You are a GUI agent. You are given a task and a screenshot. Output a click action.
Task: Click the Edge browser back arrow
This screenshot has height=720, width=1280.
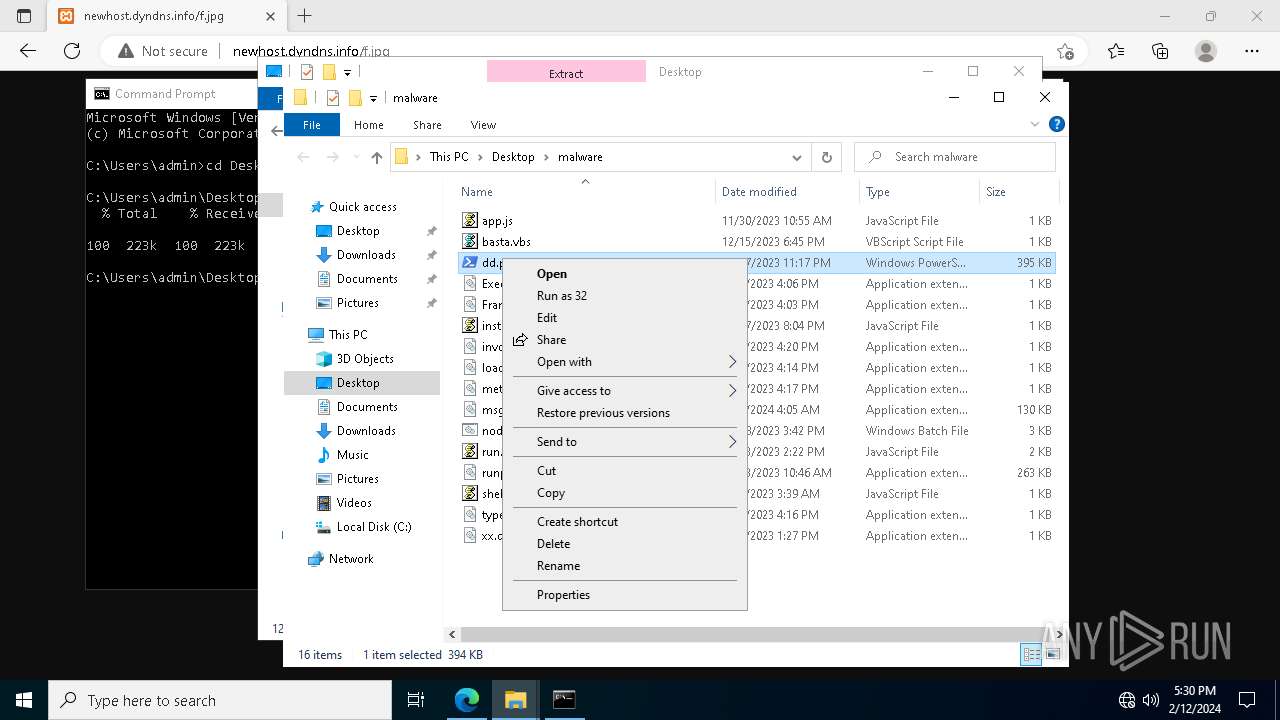[x=28, y=51]
